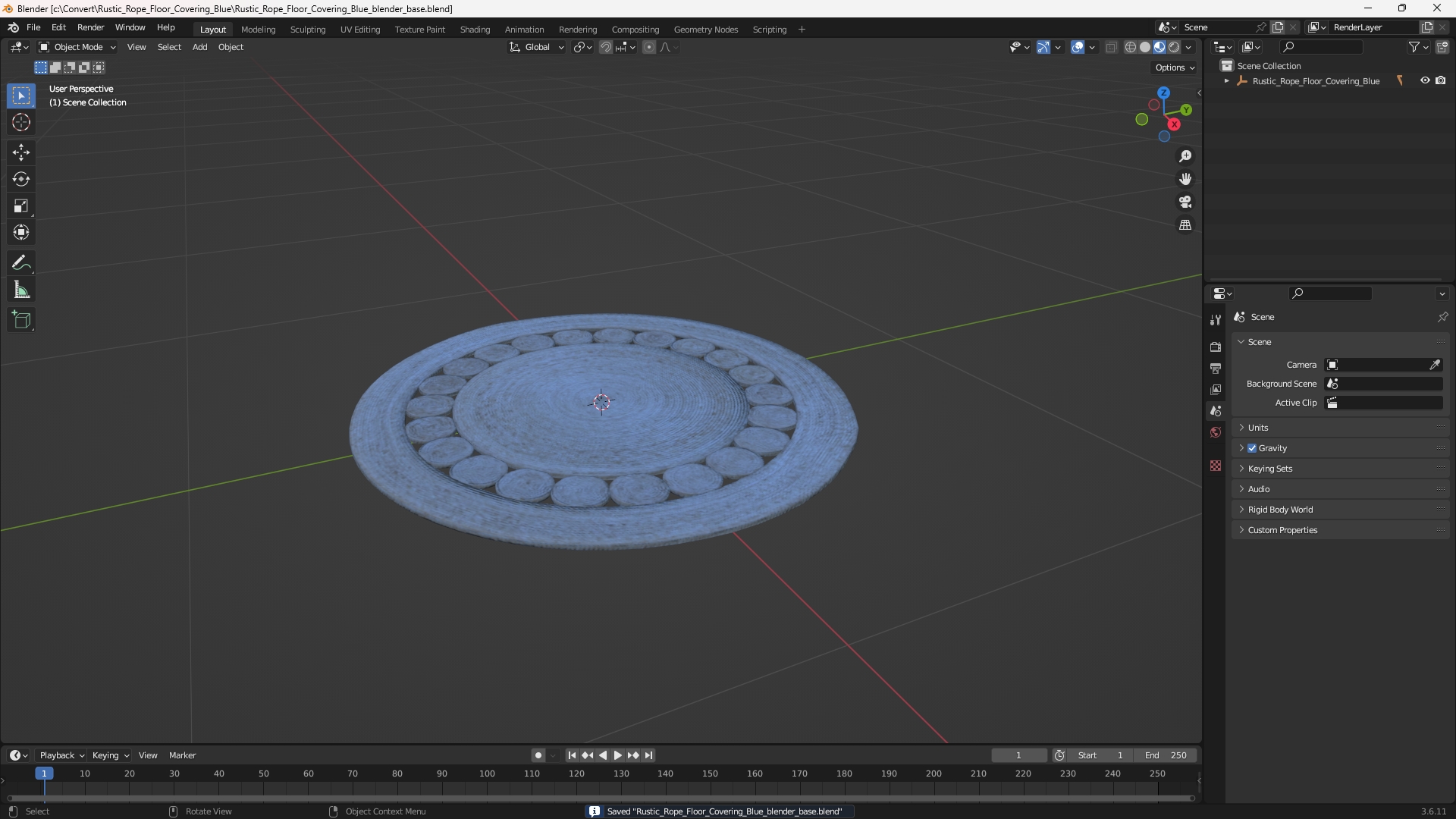Play the animation forward

pos(618,755)
